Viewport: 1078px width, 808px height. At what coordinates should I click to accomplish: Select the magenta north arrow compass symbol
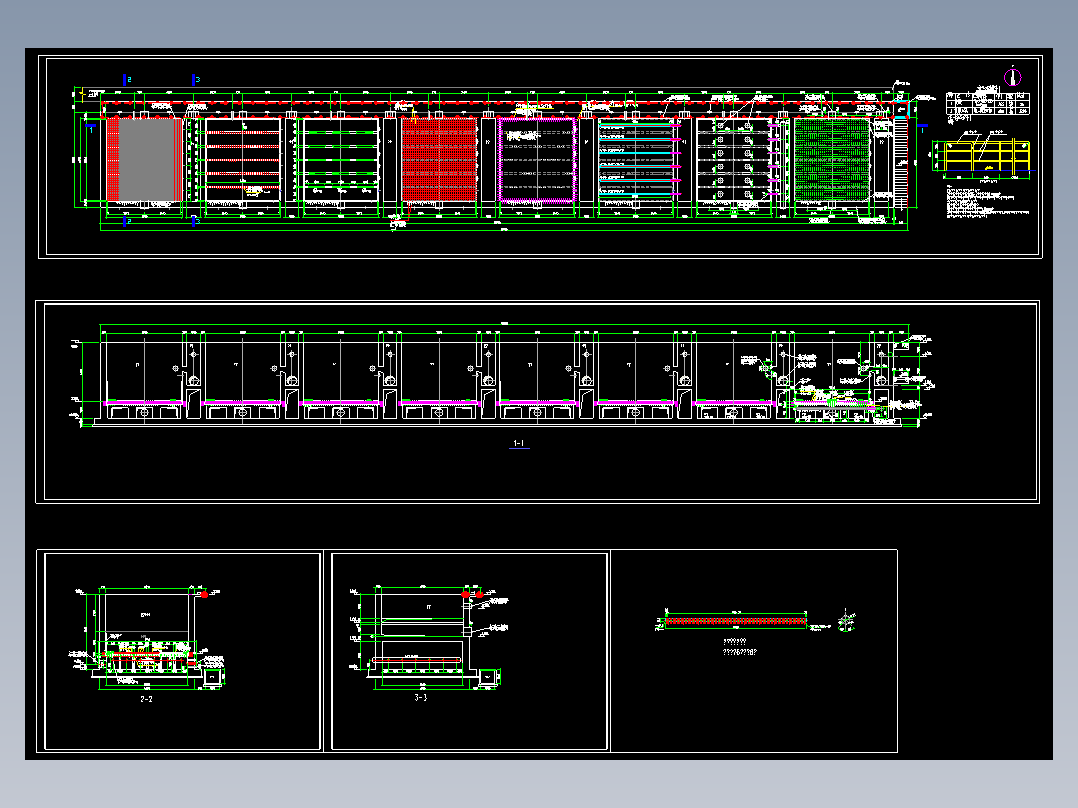1013,76
